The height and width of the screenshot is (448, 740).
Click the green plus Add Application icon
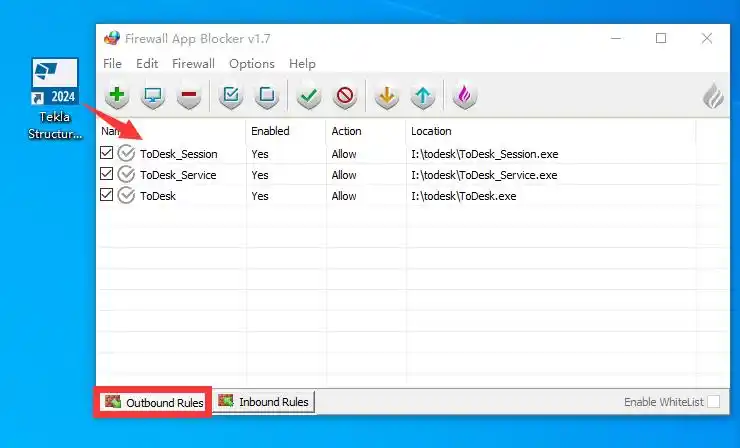117,95
